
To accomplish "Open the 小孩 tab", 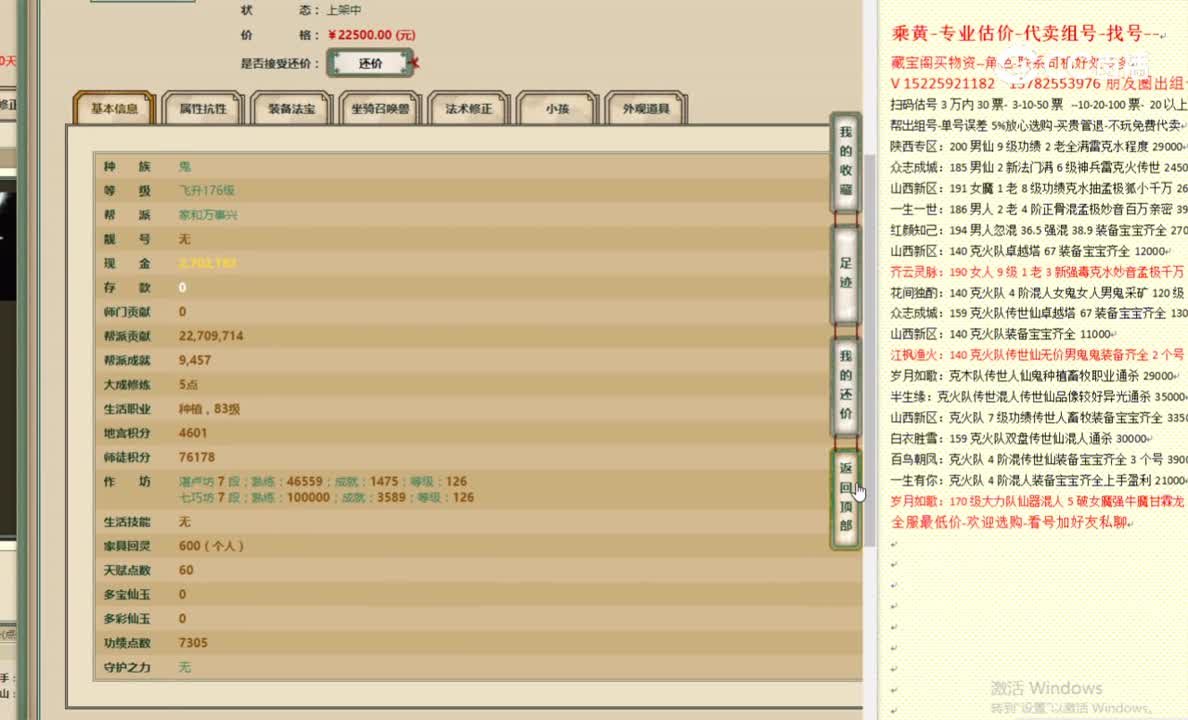I will (x=558, y=108).
